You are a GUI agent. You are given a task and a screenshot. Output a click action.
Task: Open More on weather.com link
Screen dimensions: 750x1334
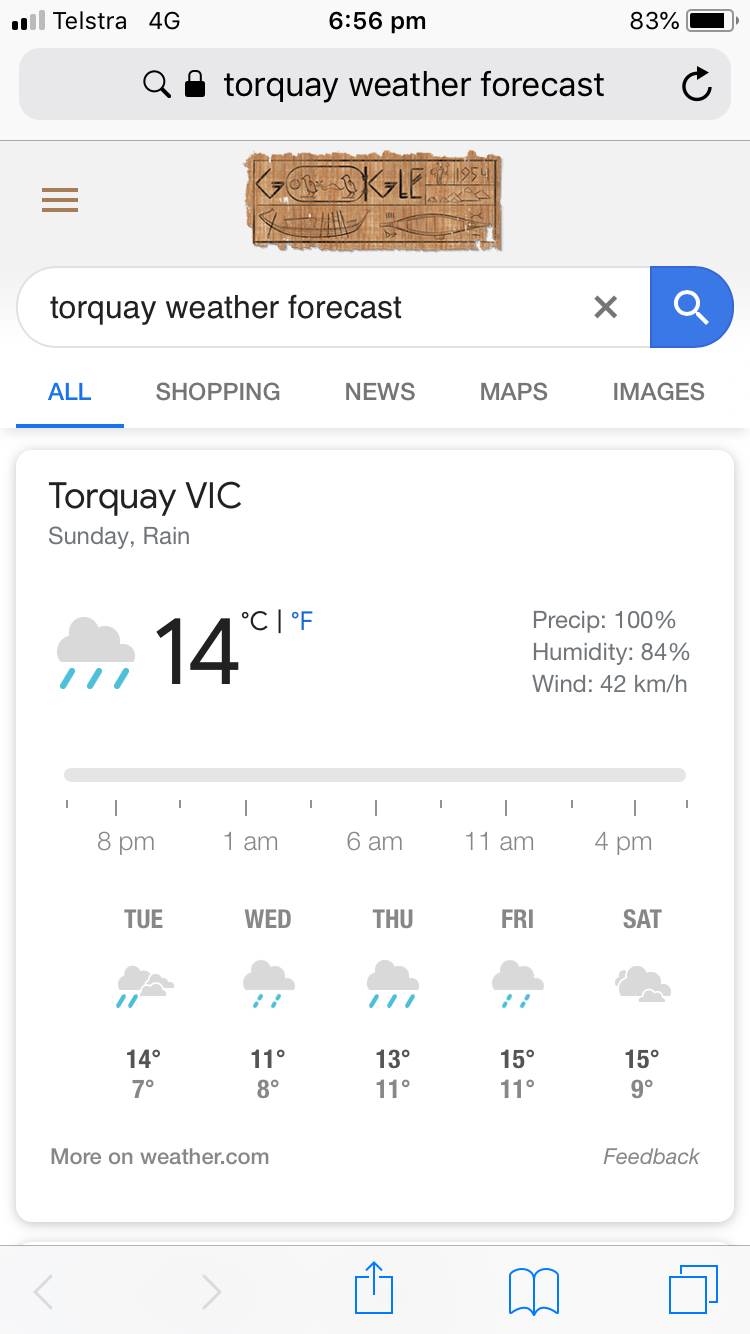[160, 1157]
